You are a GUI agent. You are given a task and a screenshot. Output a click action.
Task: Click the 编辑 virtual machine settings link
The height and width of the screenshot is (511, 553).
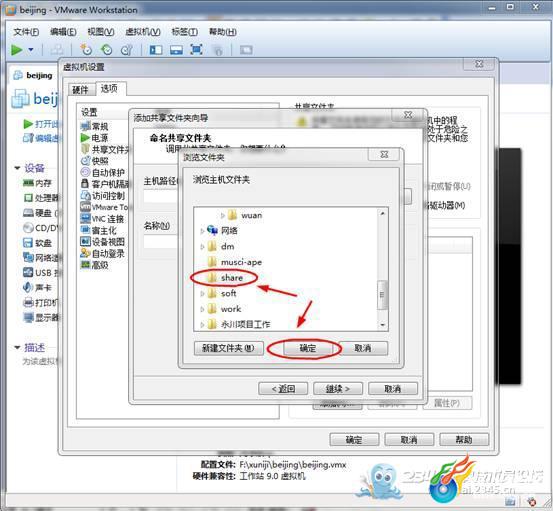coord(42,138)
